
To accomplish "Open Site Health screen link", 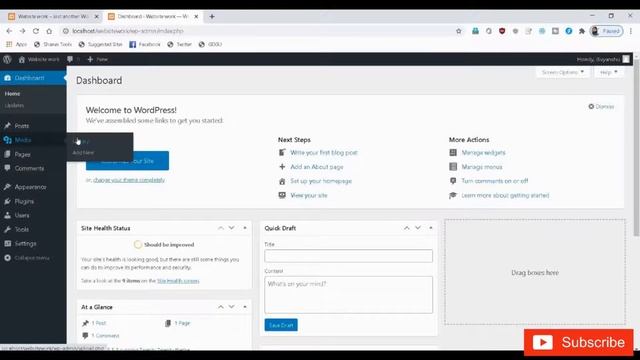I will [178, 281].
